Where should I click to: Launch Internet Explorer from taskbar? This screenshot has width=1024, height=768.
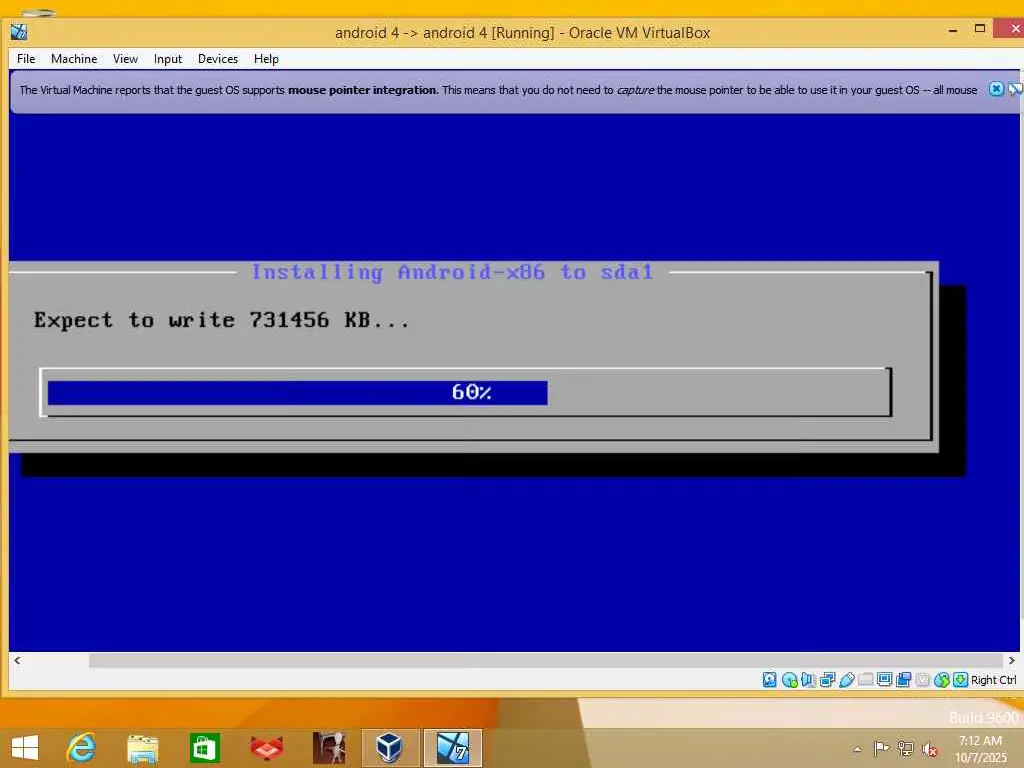(x=81, y=747)
